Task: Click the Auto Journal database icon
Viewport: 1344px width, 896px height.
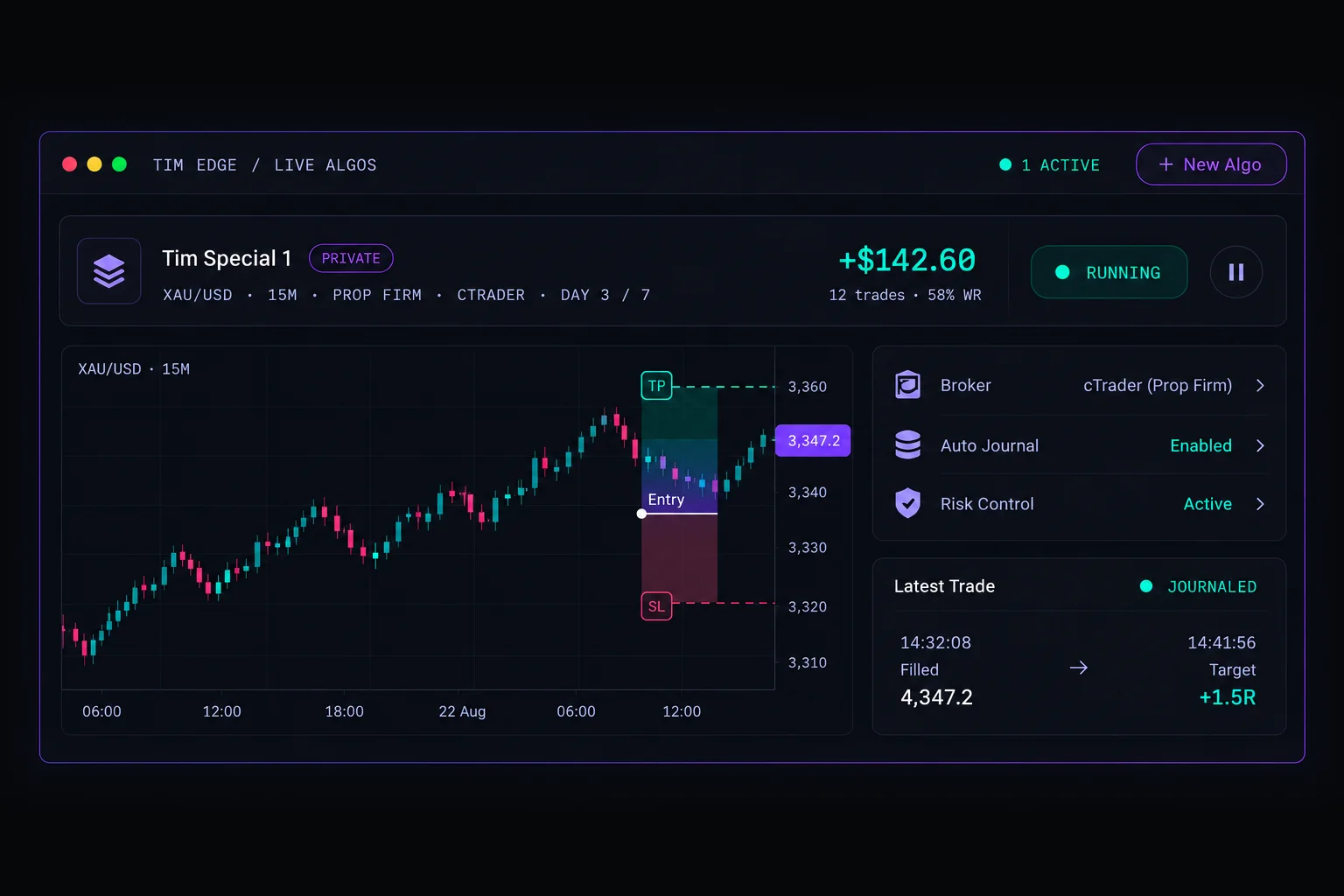Action: pyautogui.click(x=908, y=445)
